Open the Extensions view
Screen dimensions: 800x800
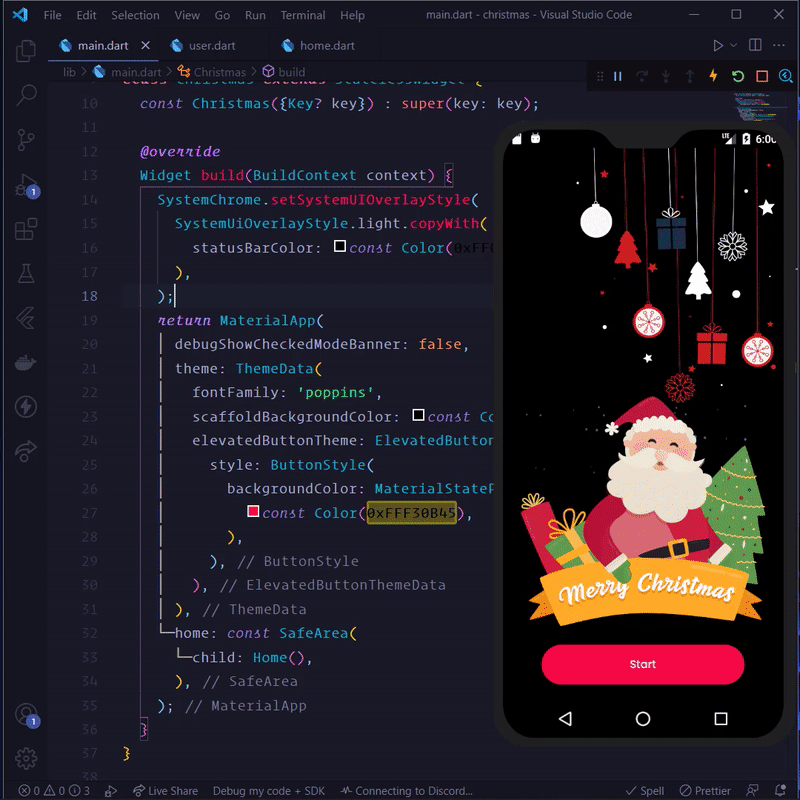26,229
